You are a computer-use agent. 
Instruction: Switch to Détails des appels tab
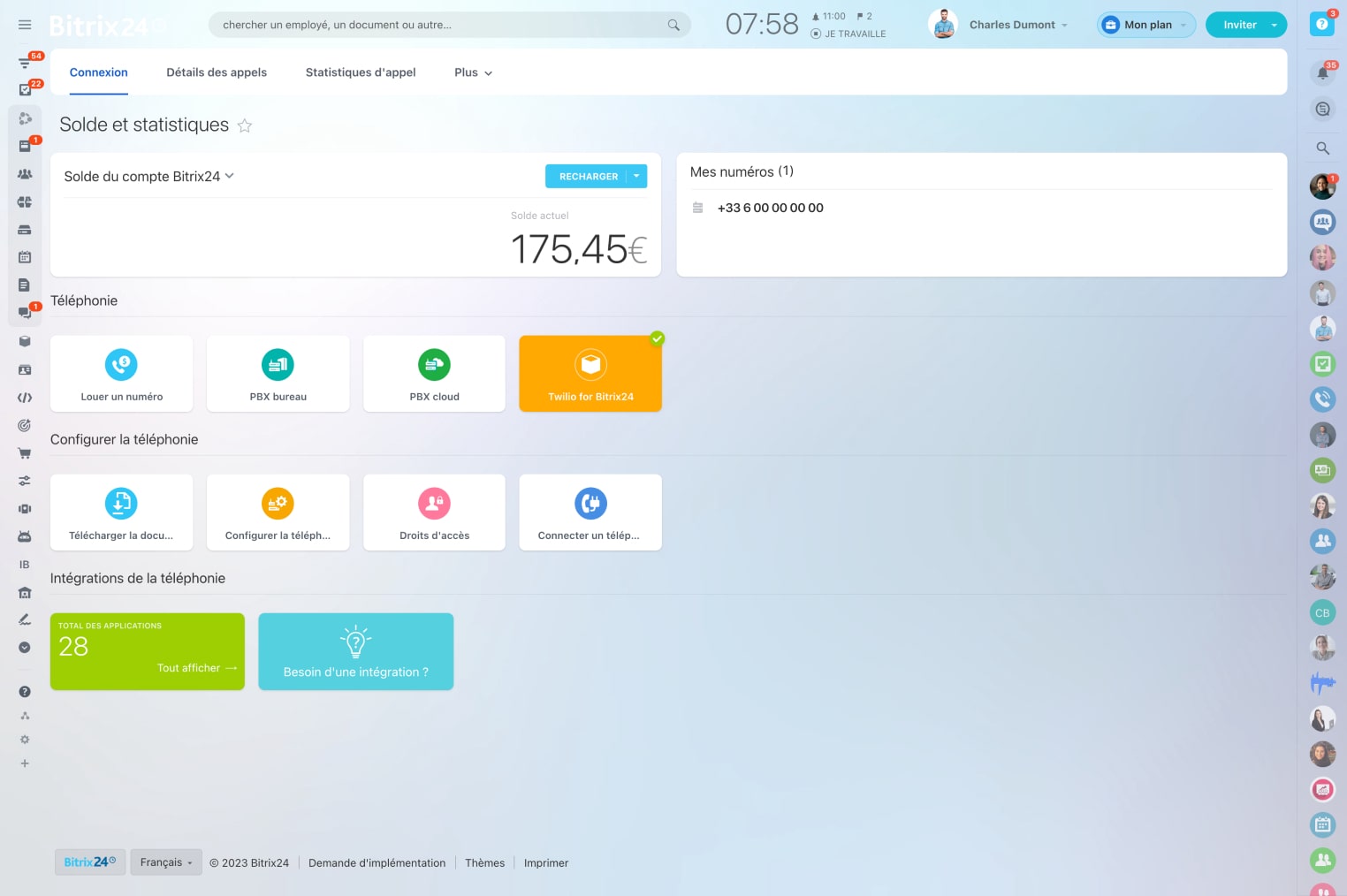tap(217, 72)
